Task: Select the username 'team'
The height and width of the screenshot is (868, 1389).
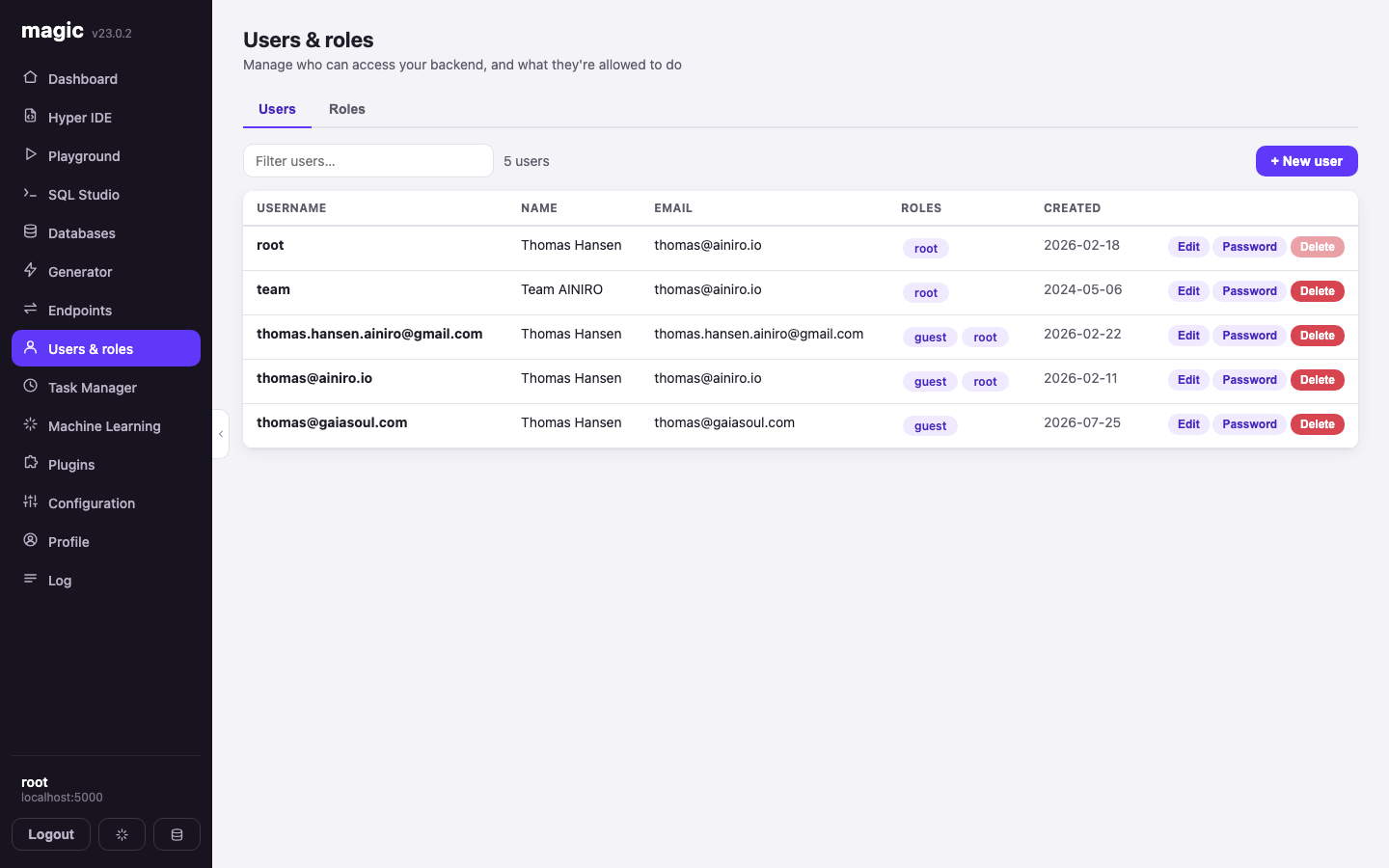Action: pyautogui.click(x=273, y=289)
